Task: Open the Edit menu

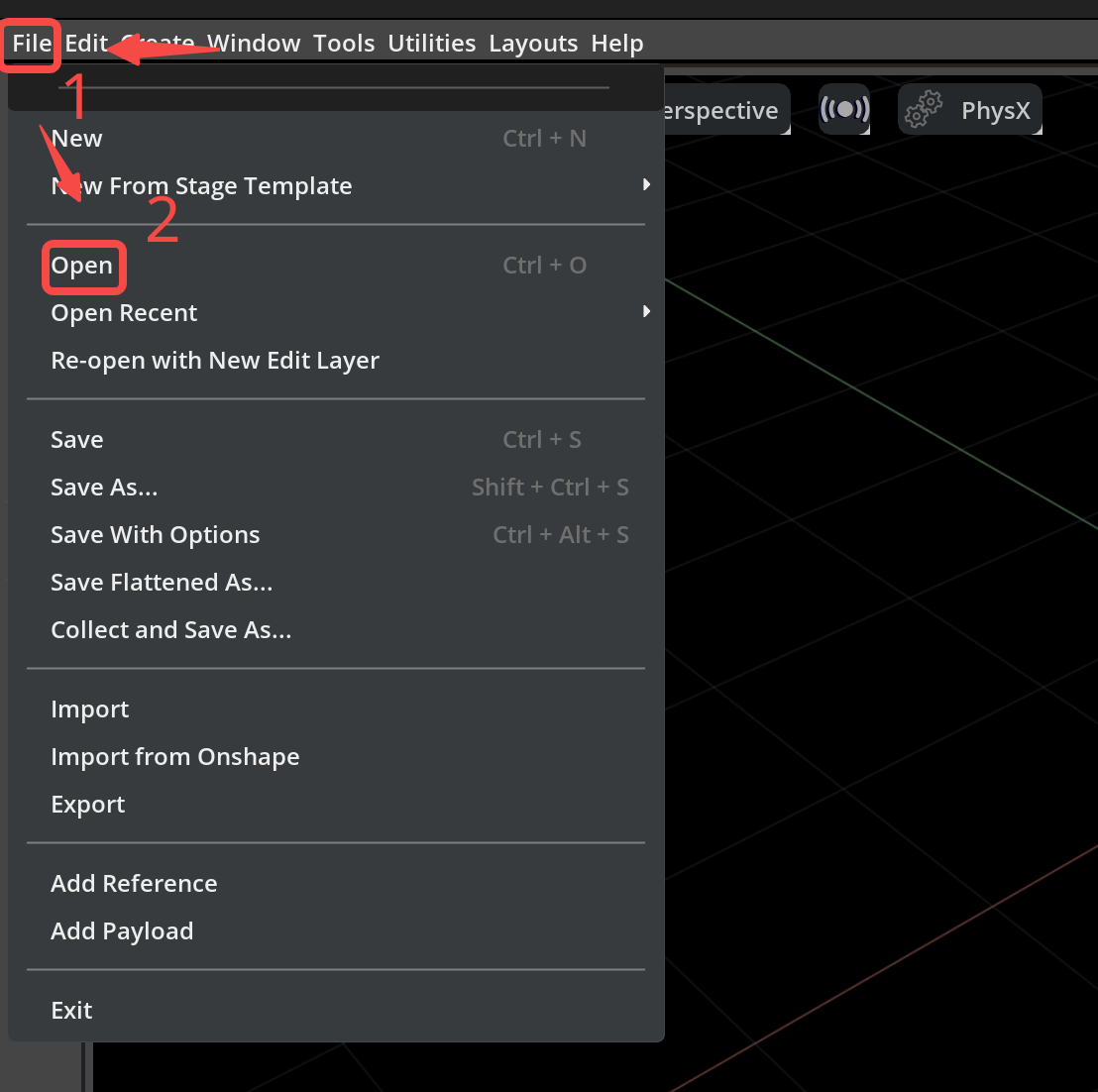Action: coord(86,44)
